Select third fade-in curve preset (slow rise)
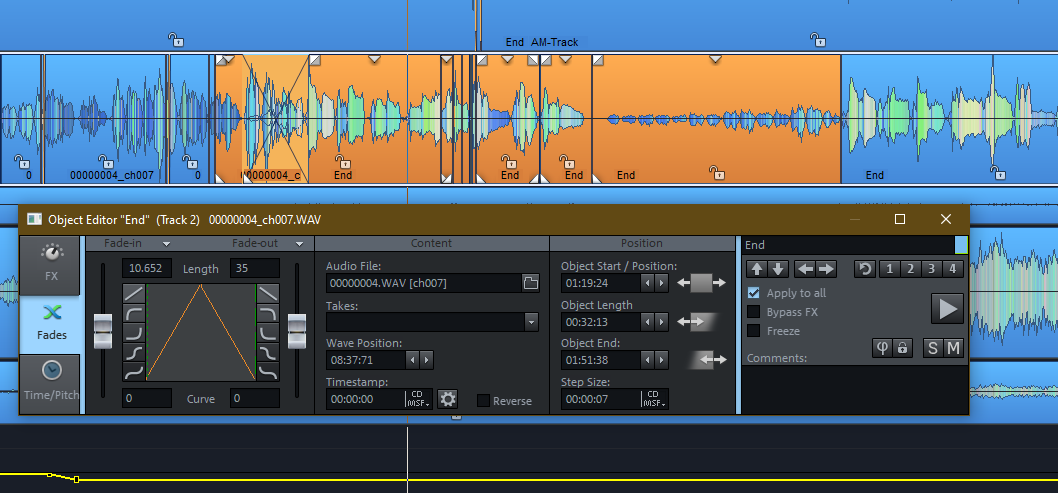Viewport: 1058px width, 493px height. 134,332
